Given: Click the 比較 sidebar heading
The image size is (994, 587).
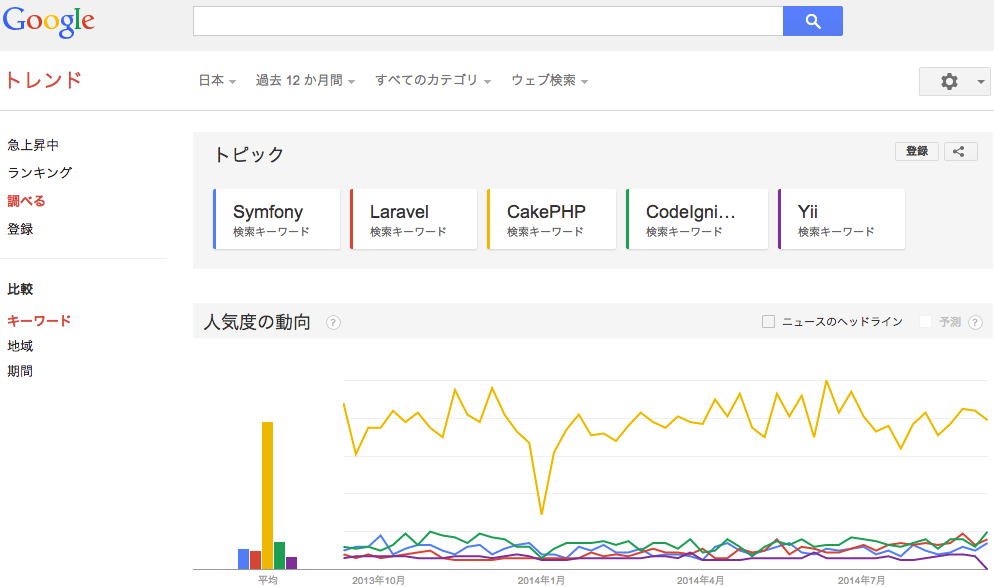Looking at the screenshot, I should 20,289.
